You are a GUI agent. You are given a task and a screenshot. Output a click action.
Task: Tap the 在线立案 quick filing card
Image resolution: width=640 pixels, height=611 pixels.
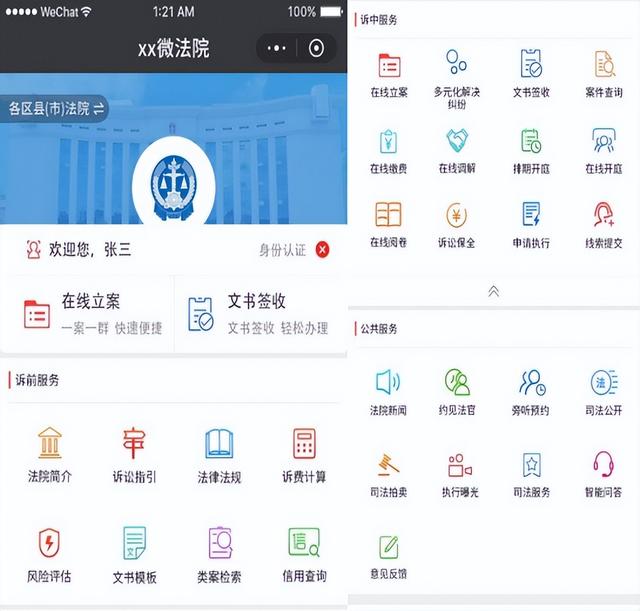(88, 313)
